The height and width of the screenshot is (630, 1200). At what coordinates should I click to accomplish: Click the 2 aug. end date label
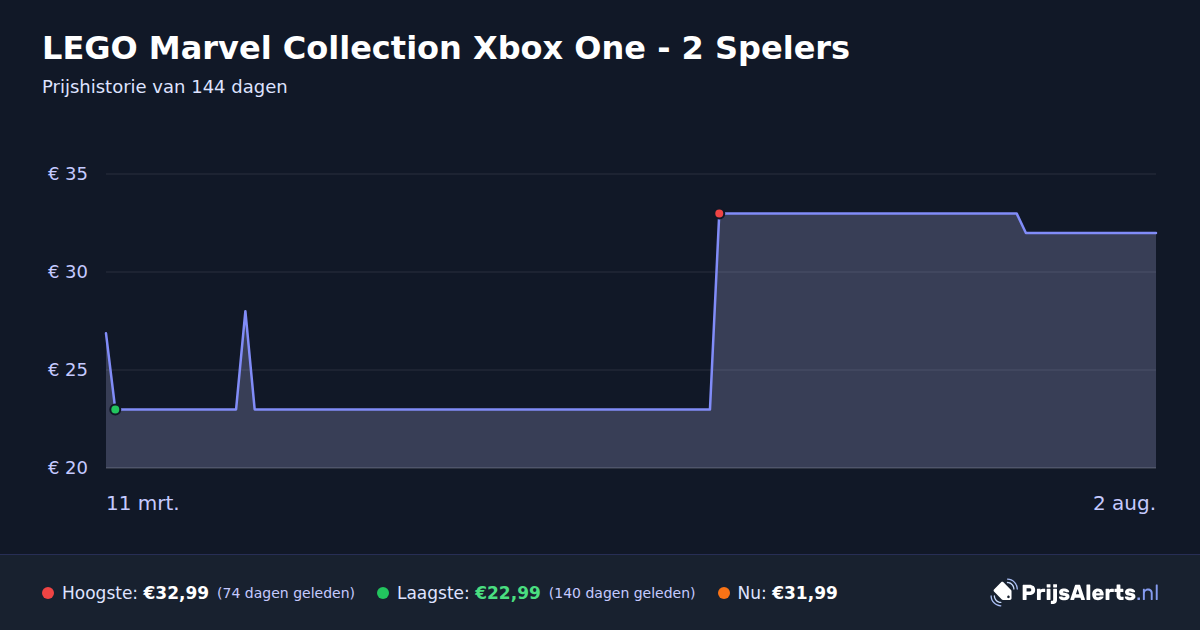coord(1124,503)
